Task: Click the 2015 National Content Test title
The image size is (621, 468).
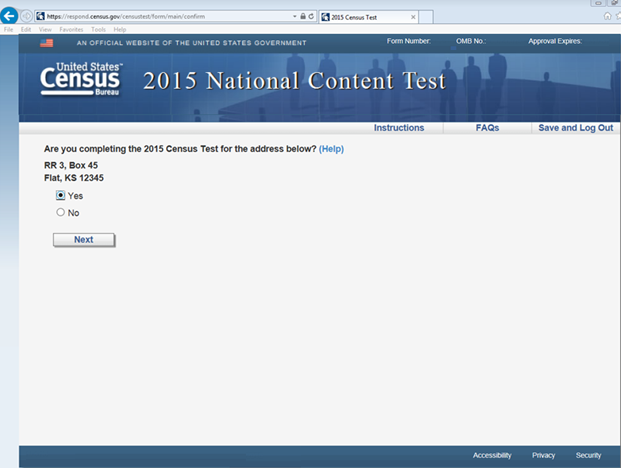Action: click(294, 81)
